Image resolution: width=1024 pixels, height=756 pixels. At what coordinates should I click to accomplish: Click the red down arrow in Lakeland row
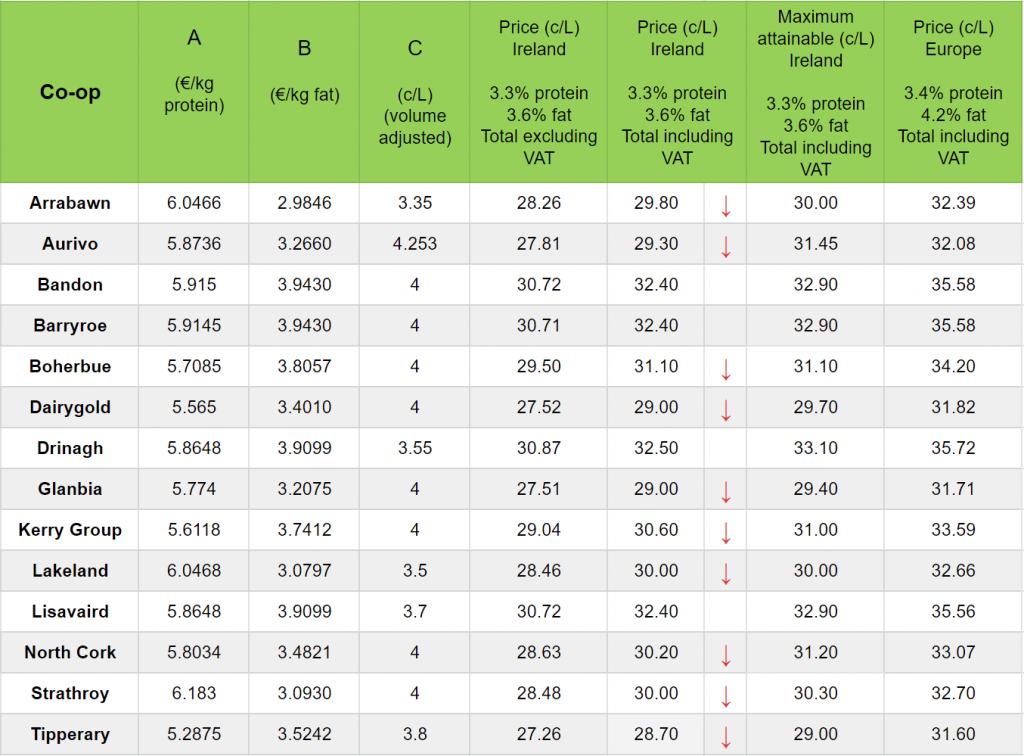[x=726, y=574]
